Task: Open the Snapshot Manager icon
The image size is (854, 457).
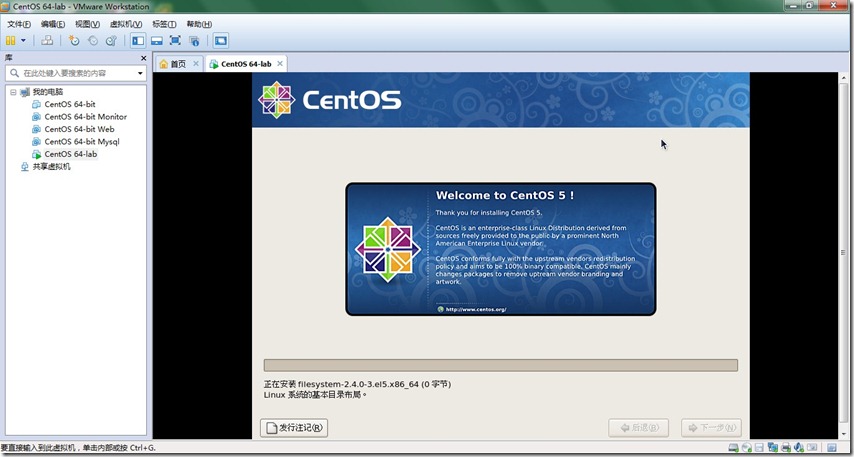Action: [x=111, y=40]
